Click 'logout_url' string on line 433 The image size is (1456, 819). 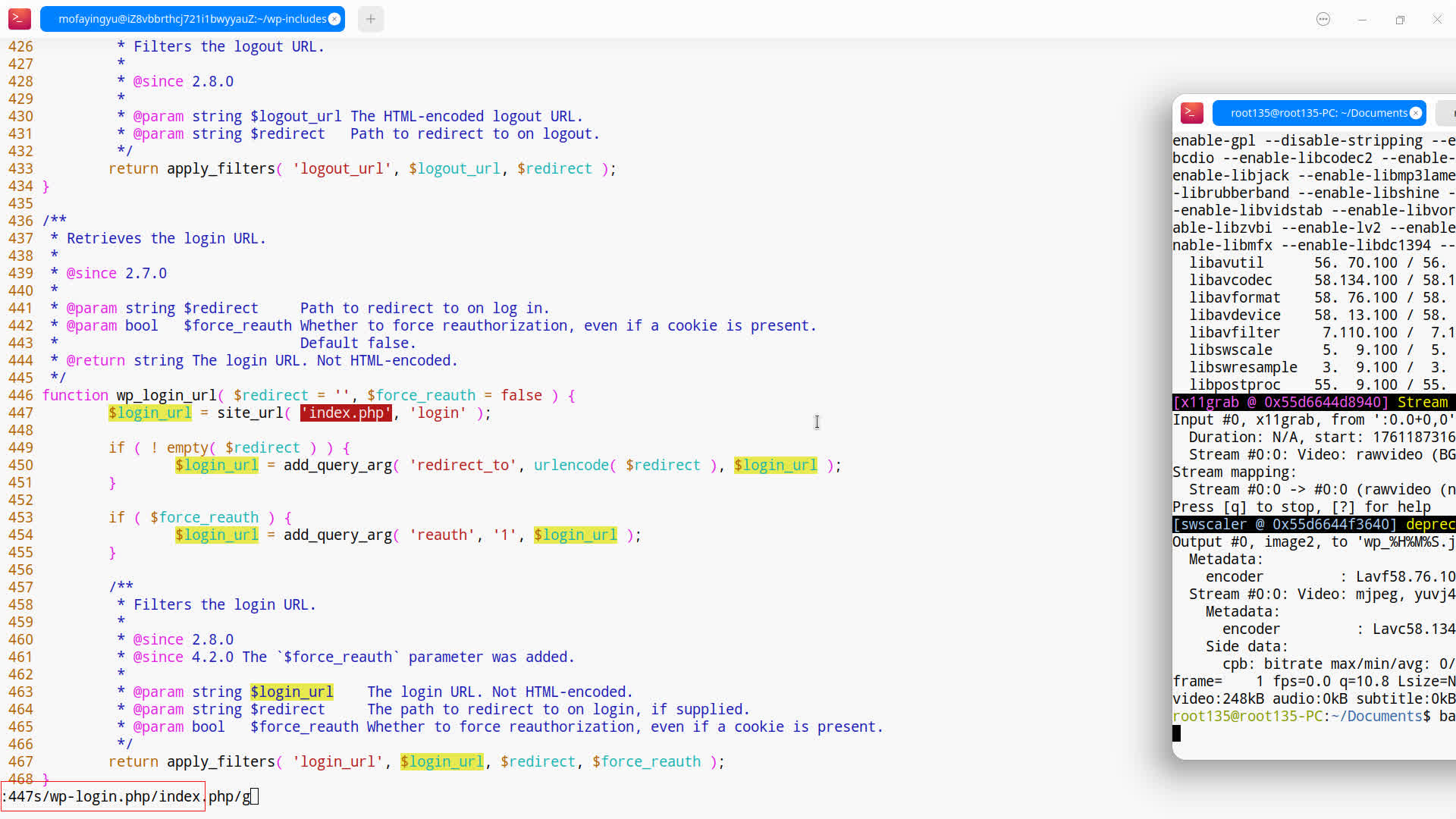click(342, 169)
